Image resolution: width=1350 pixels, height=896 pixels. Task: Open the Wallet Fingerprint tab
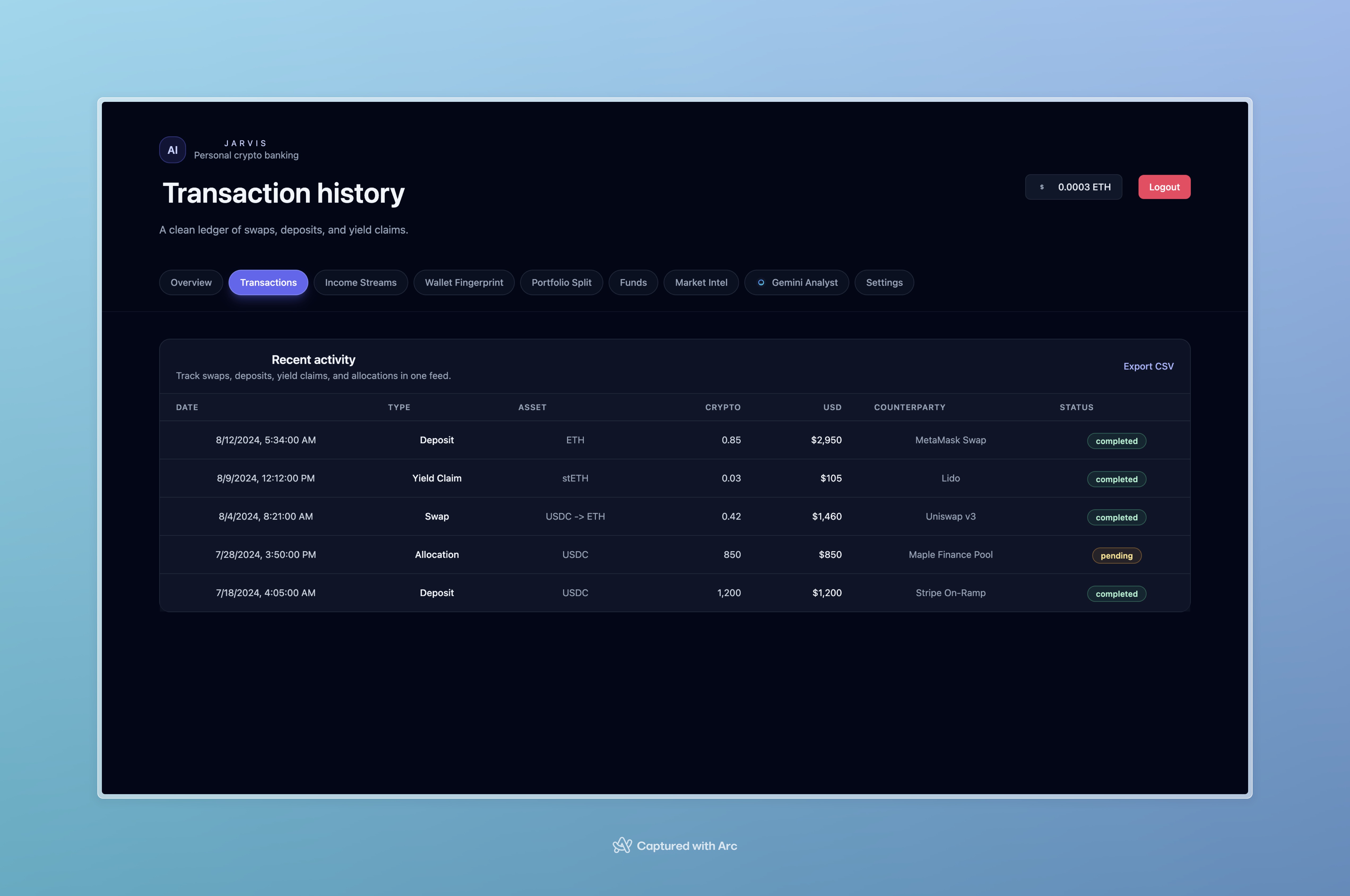pyautogui.click(x=464, y=282)
